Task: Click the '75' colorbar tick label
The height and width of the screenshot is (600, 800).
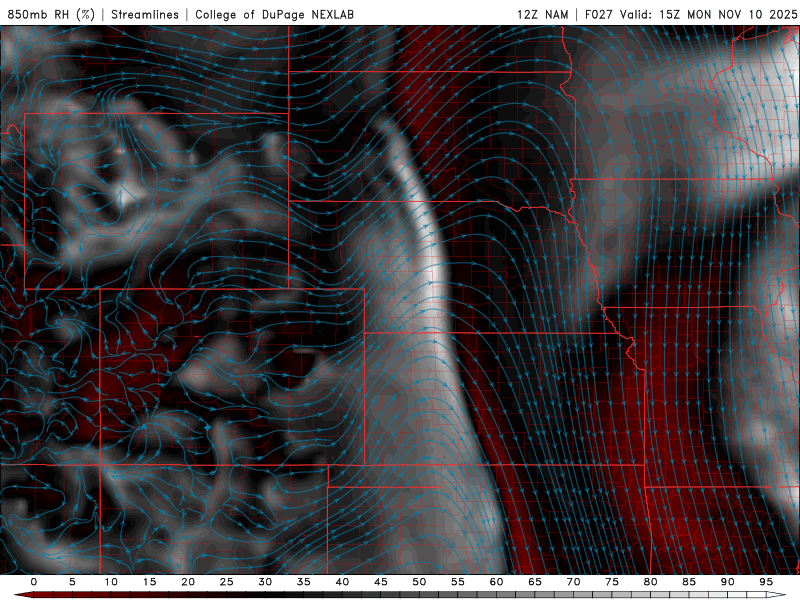Action: tap(612, 582)
